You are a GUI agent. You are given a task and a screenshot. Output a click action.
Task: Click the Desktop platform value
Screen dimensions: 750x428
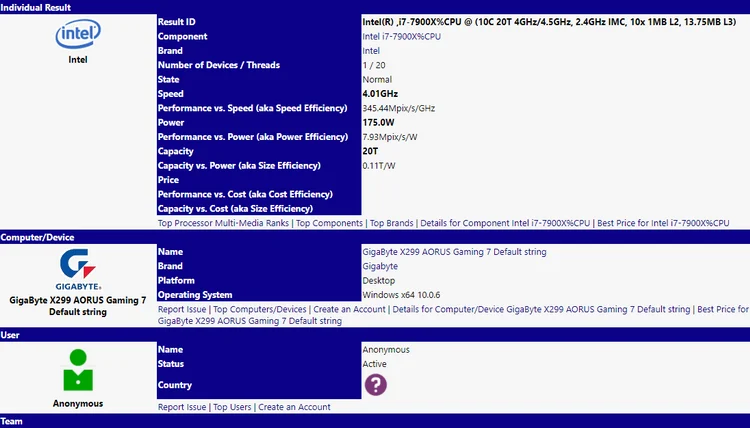tap(378, 280)
